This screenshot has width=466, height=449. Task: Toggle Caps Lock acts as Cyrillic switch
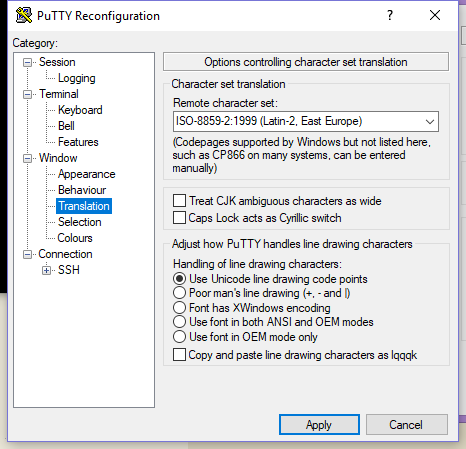point(179,218)
